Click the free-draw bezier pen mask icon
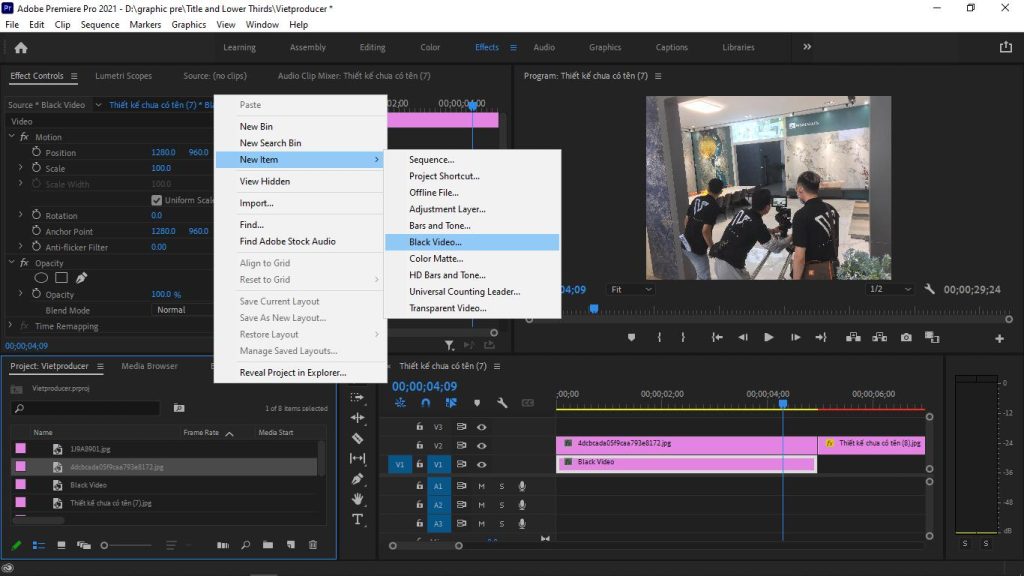 tap(81, 278)
